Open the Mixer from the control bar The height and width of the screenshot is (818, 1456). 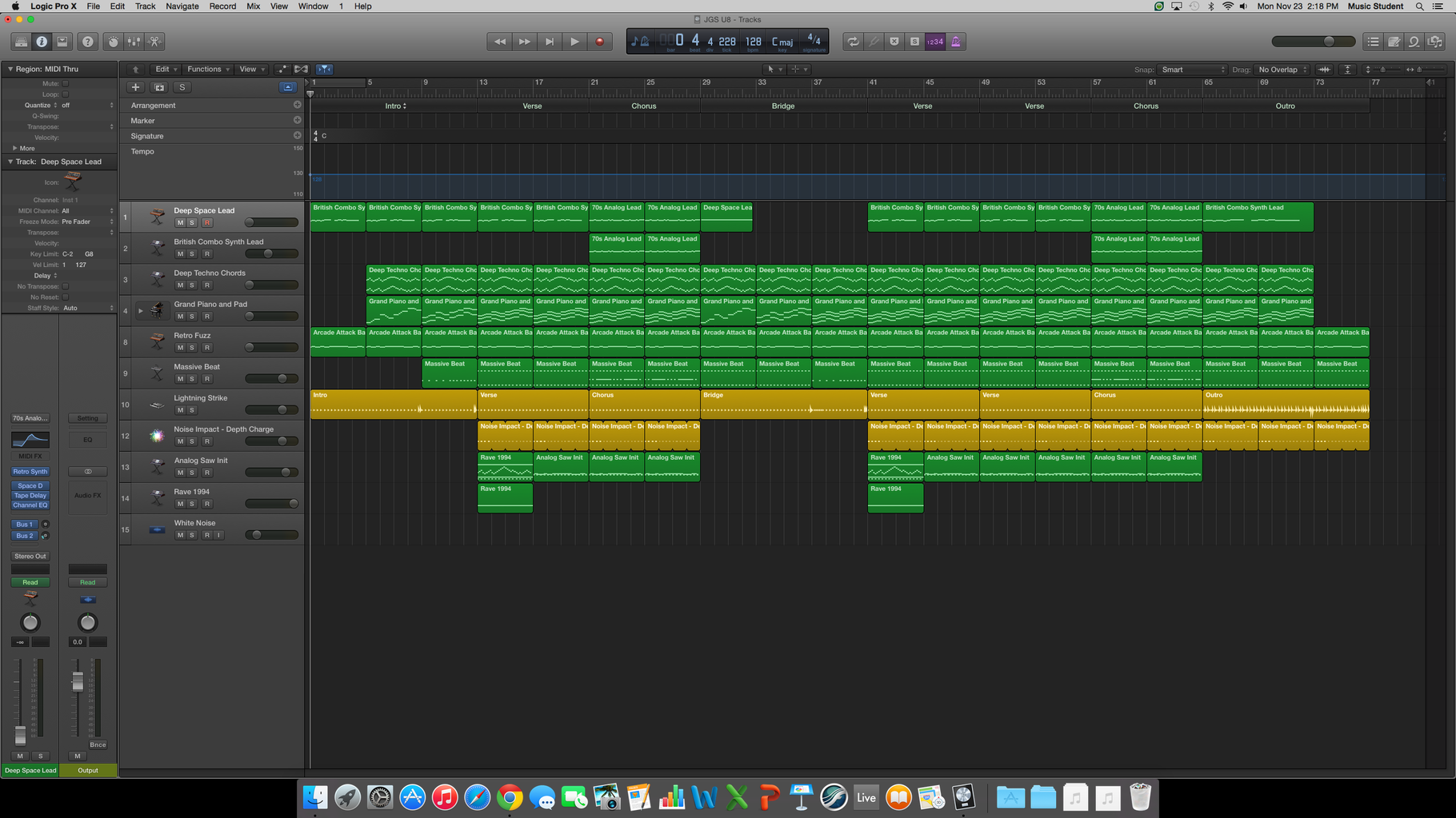[134, 42]
